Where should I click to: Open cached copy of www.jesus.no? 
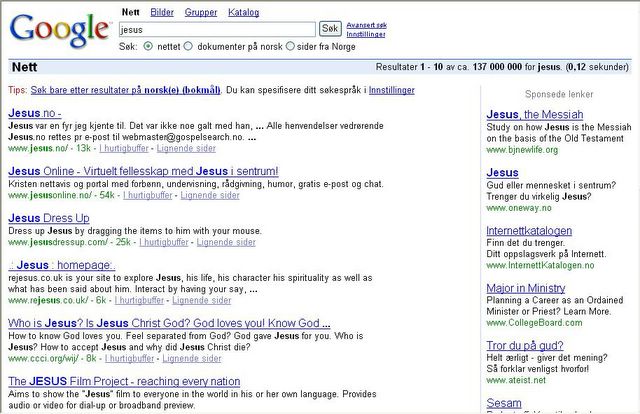[124, 148]
